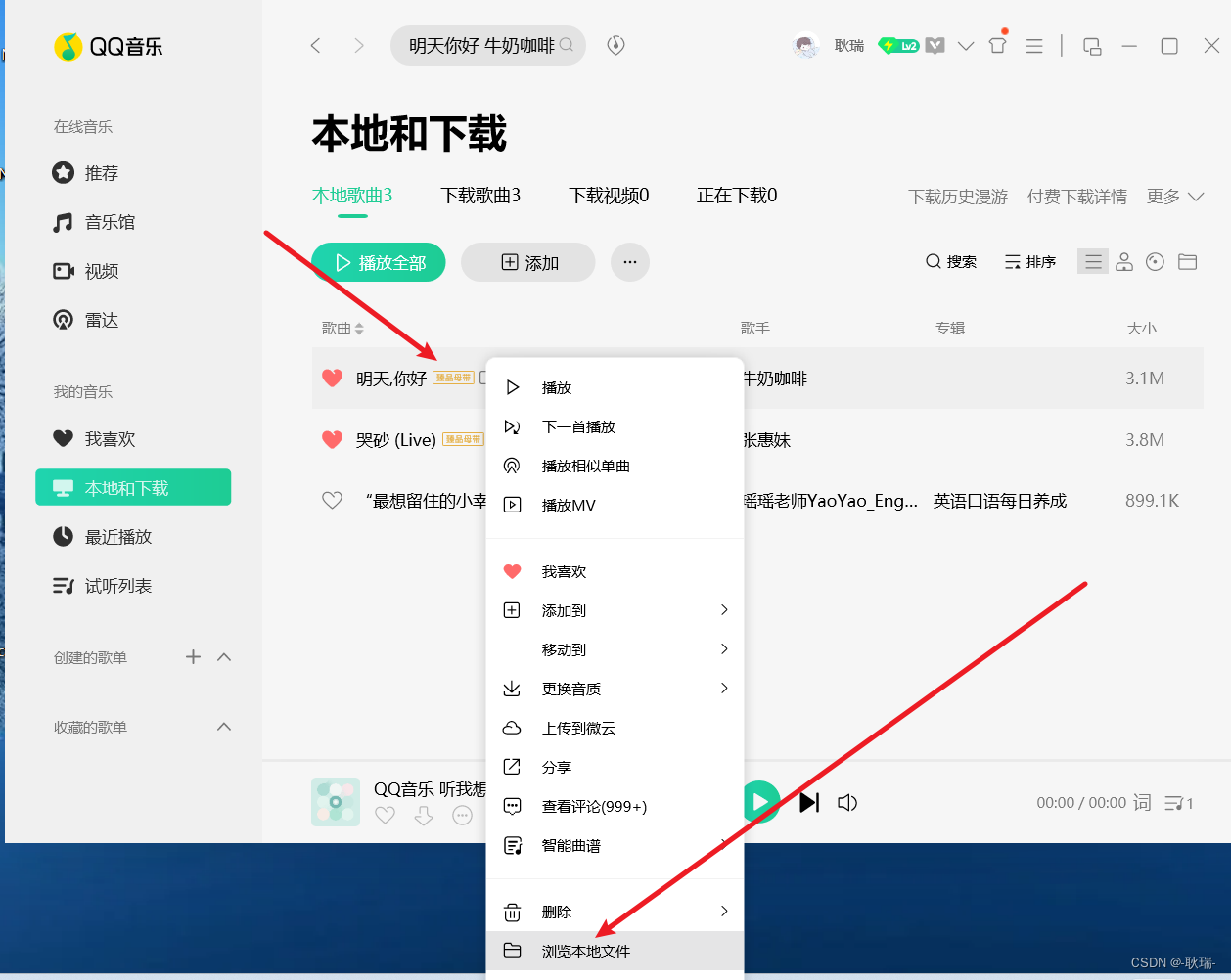Viewport: 1231px width, 980px height.
Task: Unlike 哭砂 (Live) with its heart icon
Action: (x=333, y=440)
